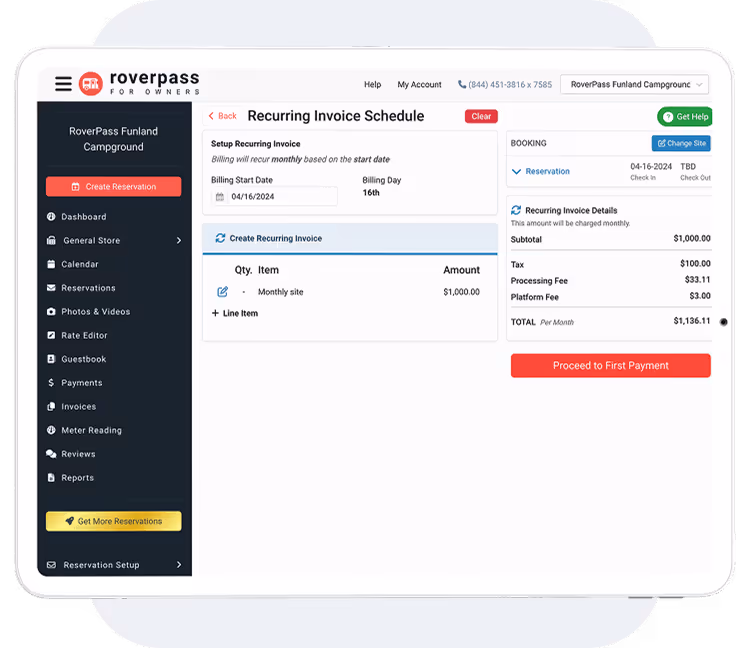Add a new Line Item
This screenshot has width=750, height=648.
pyautogui.click(x=235, y=313)
